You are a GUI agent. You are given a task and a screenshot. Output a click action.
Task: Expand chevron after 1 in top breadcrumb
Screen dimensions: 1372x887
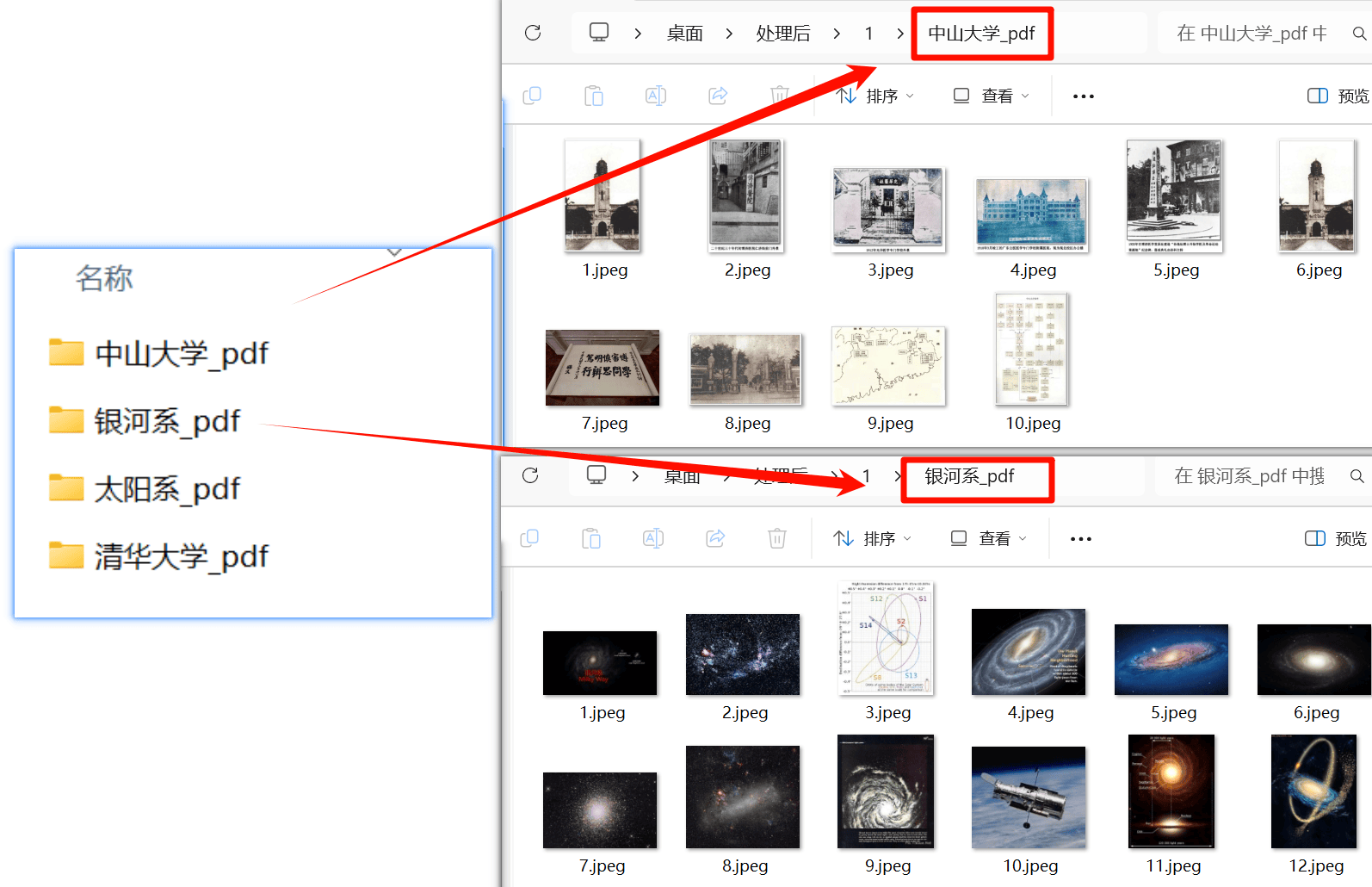click(900, 34)
